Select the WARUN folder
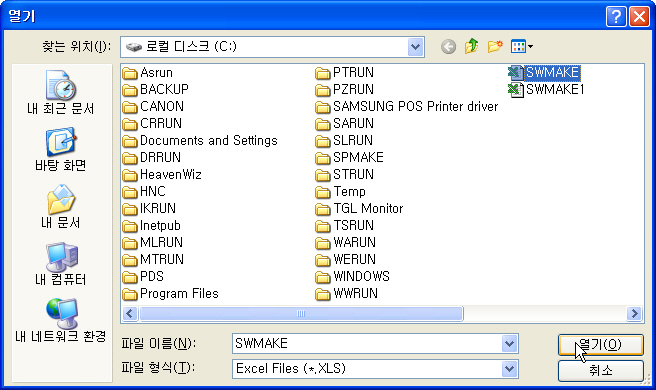 coord(346,243)
